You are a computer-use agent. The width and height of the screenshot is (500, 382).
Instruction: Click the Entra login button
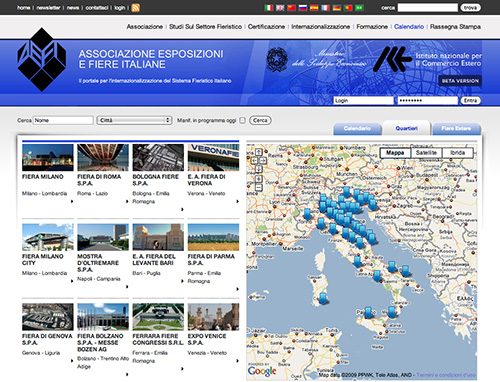tap(470, 101)
